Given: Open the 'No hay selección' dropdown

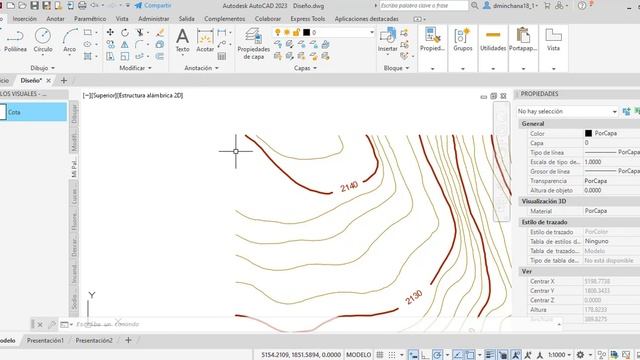Looking at the screenshot, I should tap(567, 111).
